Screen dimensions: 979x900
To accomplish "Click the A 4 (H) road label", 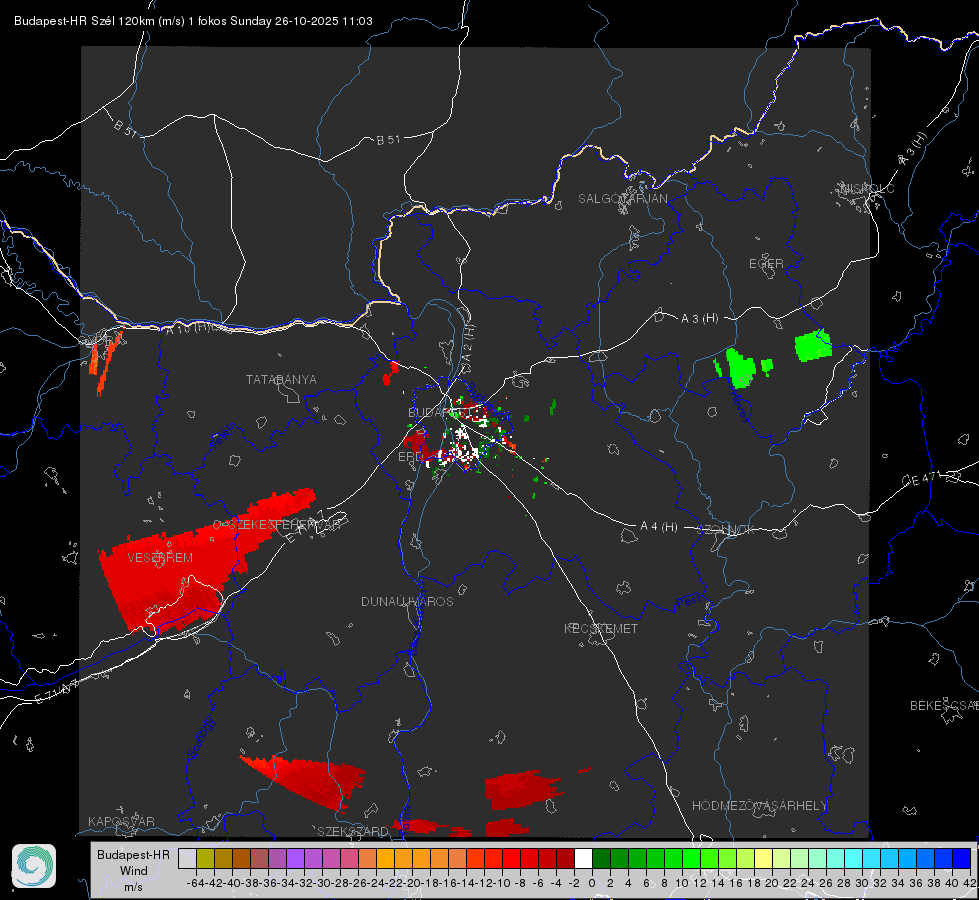I will (x=659, y=527).
